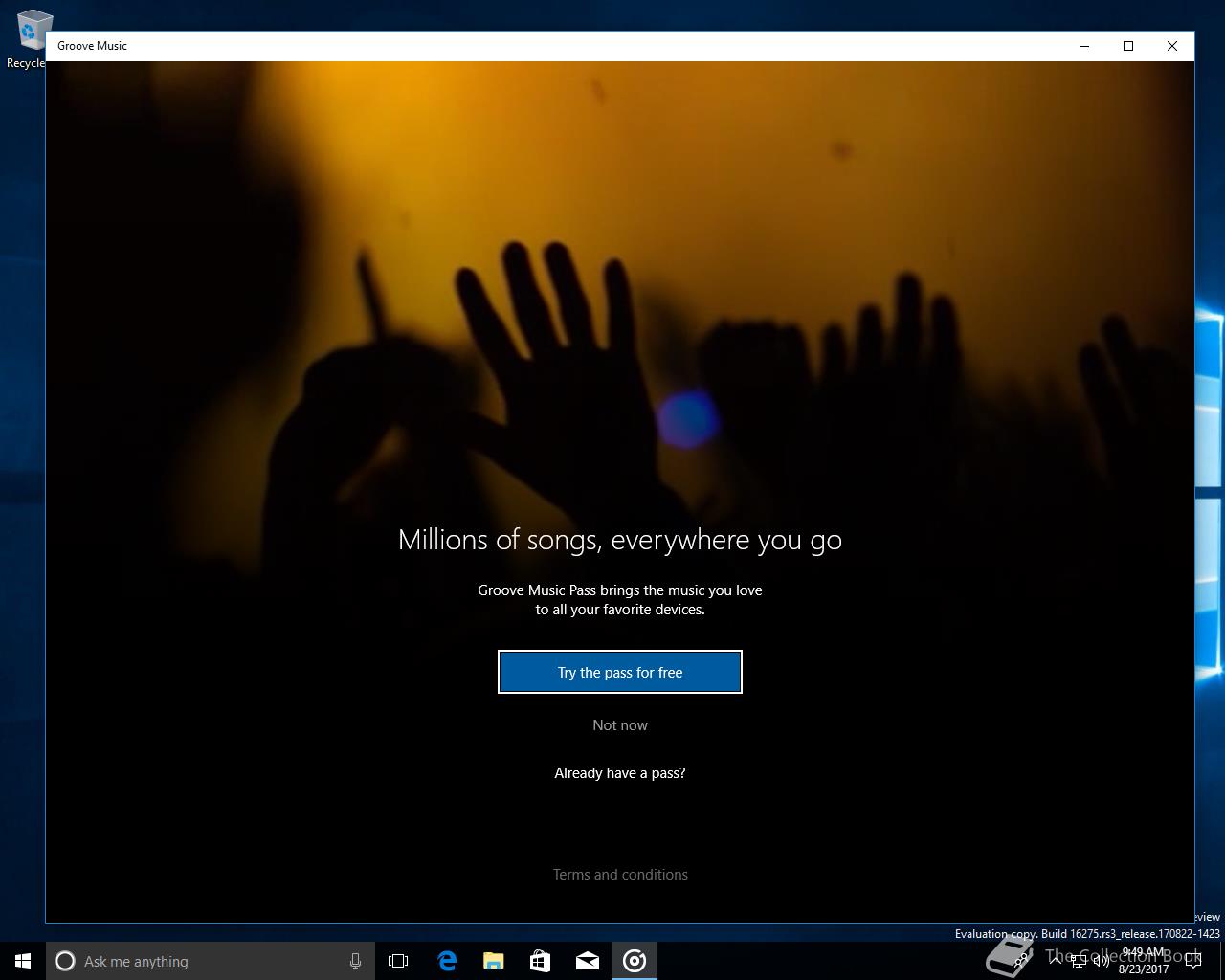Open Task View from taskbar
The width and height of the screenshot is (1225, 980).
click(398, 961)
